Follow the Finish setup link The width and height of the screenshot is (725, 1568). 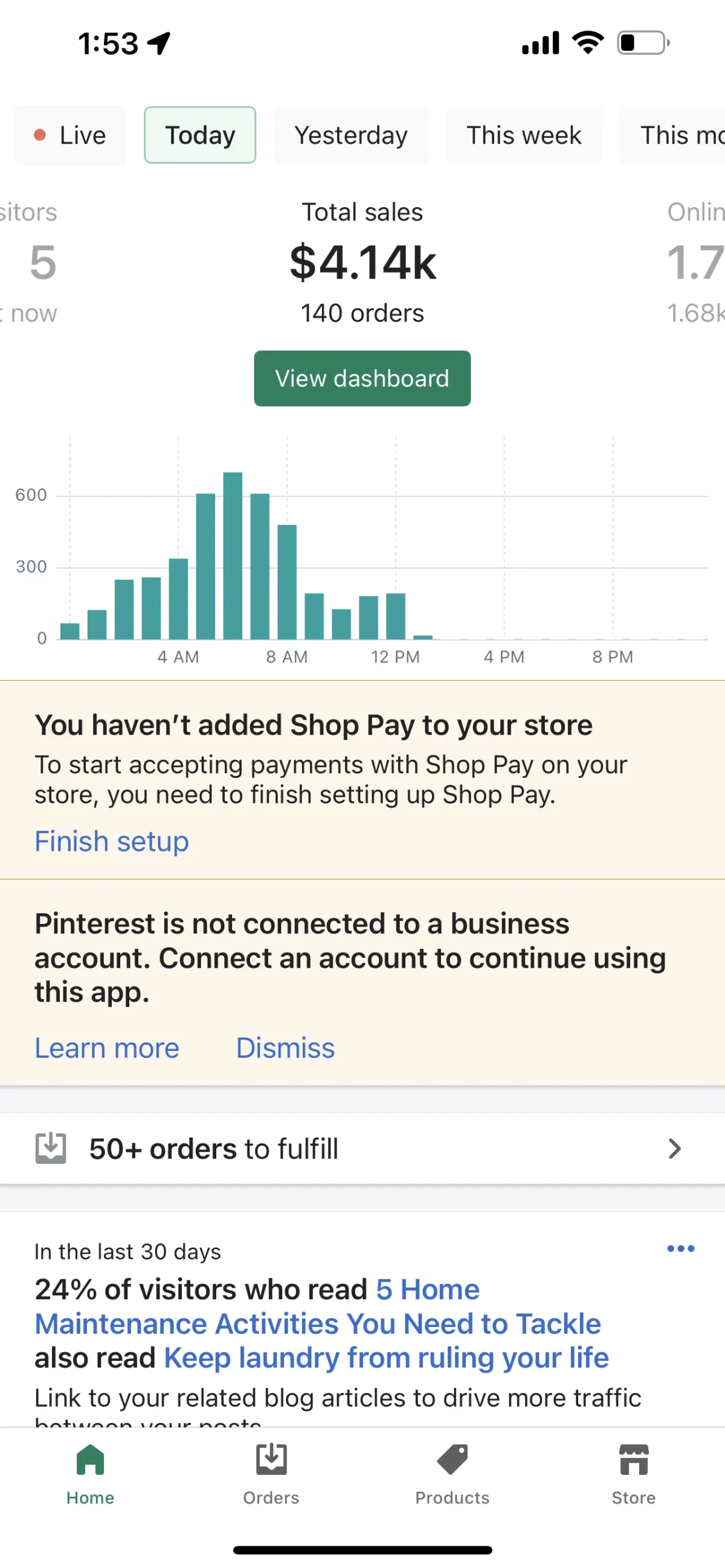coord(111,841)
